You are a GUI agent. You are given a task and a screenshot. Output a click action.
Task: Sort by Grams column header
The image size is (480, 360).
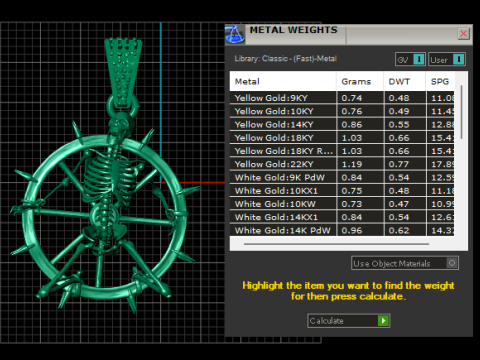(360, 82)
